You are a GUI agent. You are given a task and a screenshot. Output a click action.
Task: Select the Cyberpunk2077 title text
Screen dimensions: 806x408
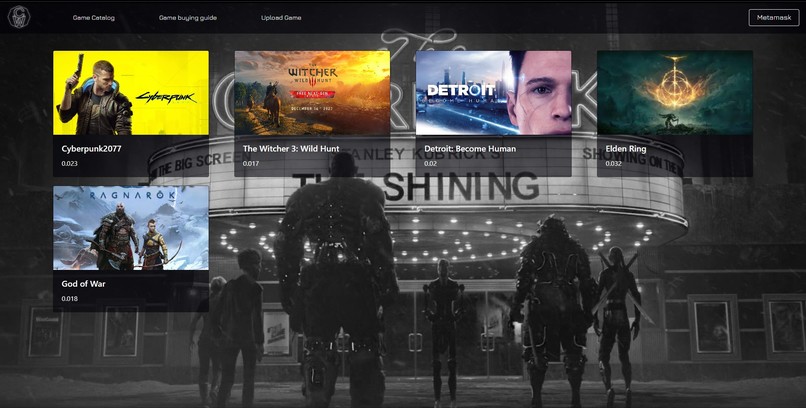(91, 149)
